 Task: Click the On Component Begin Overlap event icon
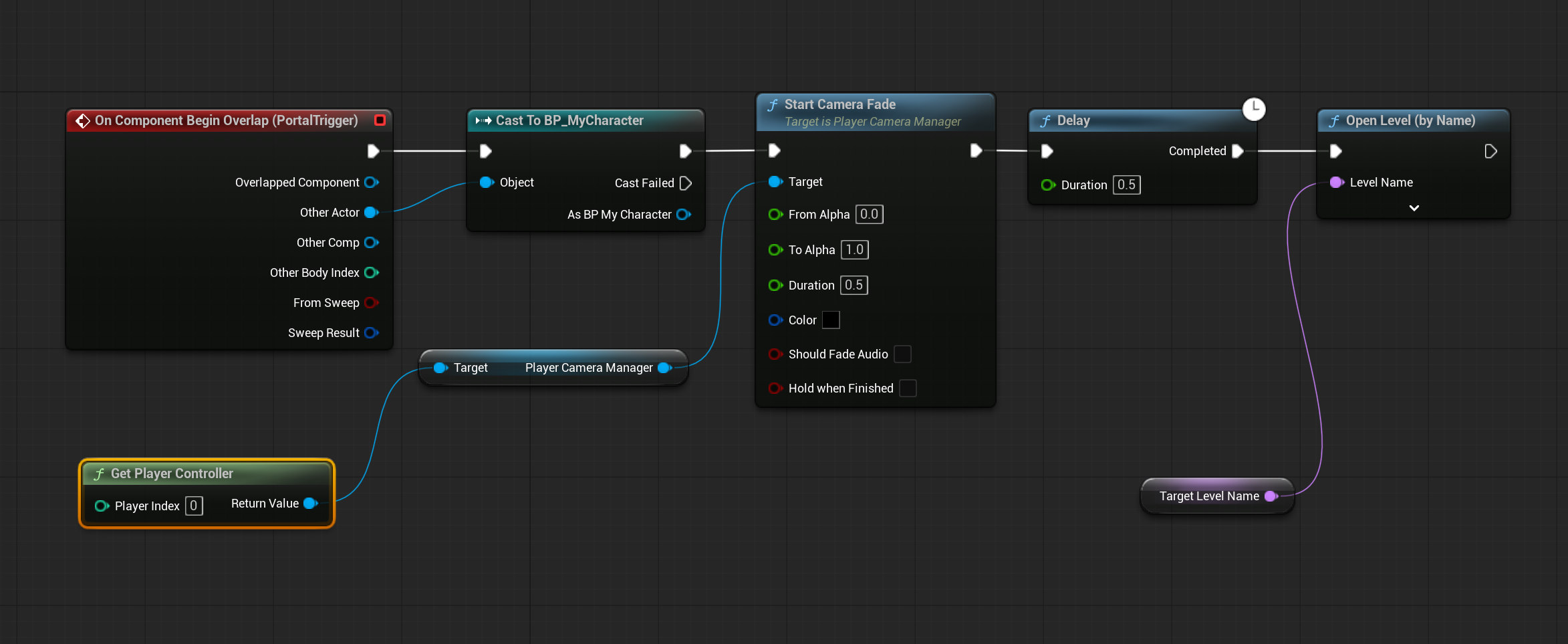[83, 121]
